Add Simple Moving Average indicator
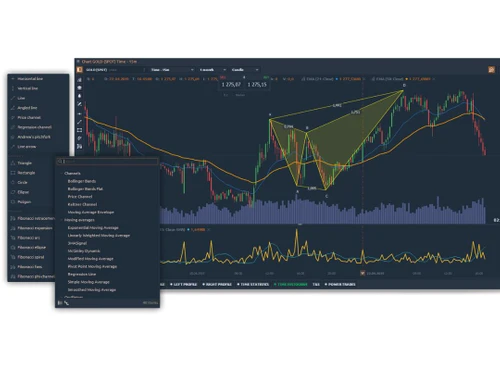 (x=88, y=282)
